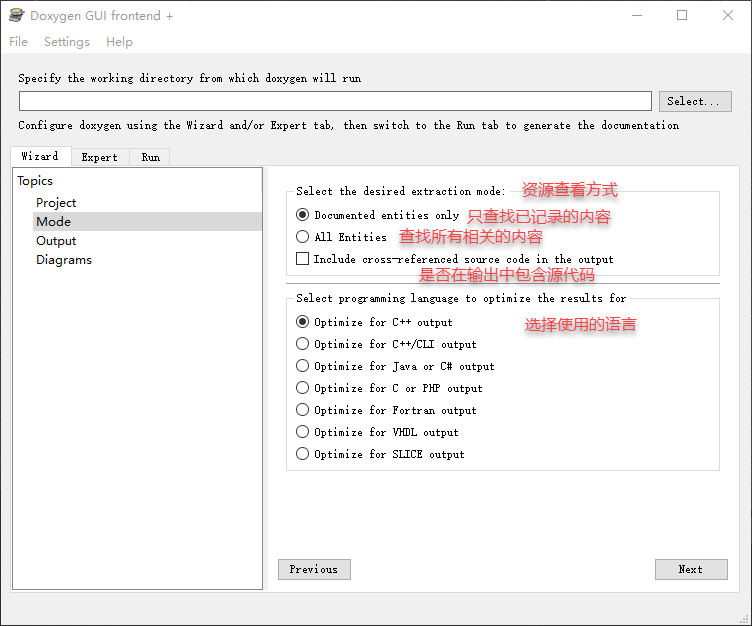The image size is (752, 626).
Task: Open the Help menu
Action: click(119, 42)
